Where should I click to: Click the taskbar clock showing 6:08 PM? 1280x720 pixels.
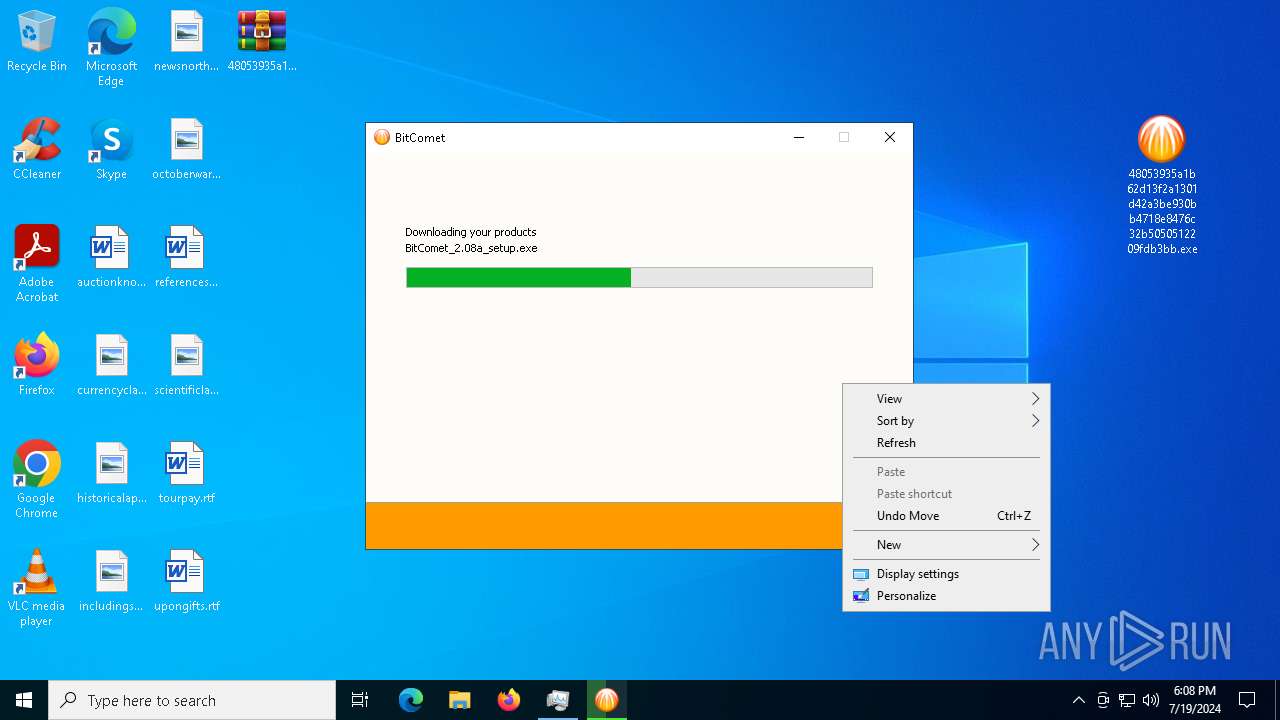[x=1196, y=700]
